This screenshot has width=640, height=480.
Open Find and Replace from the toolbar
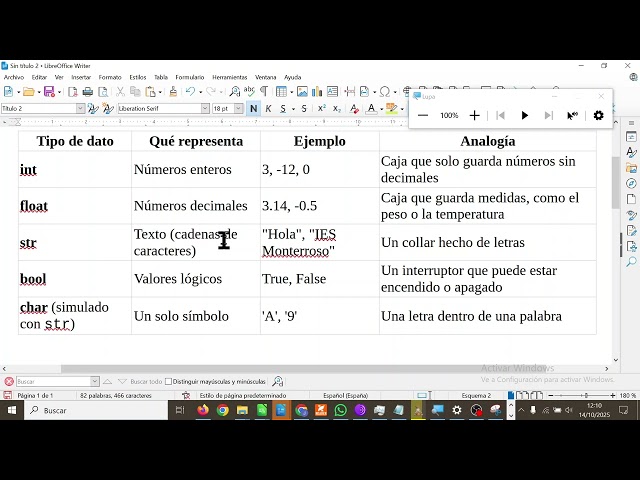click(235, 91)
